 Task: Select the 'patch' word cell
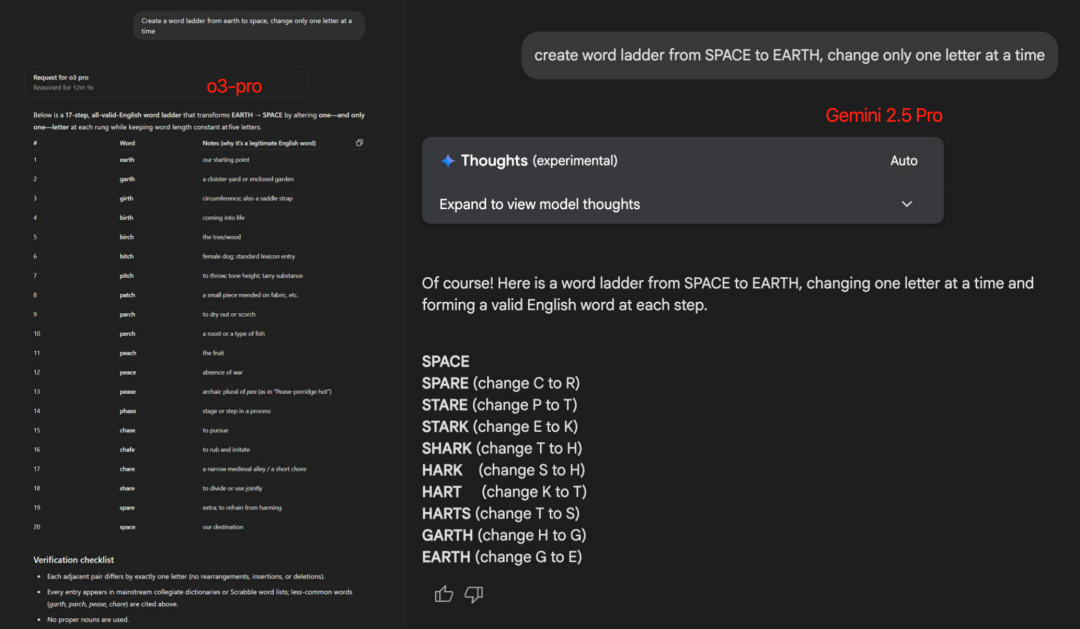coord(127,295)
